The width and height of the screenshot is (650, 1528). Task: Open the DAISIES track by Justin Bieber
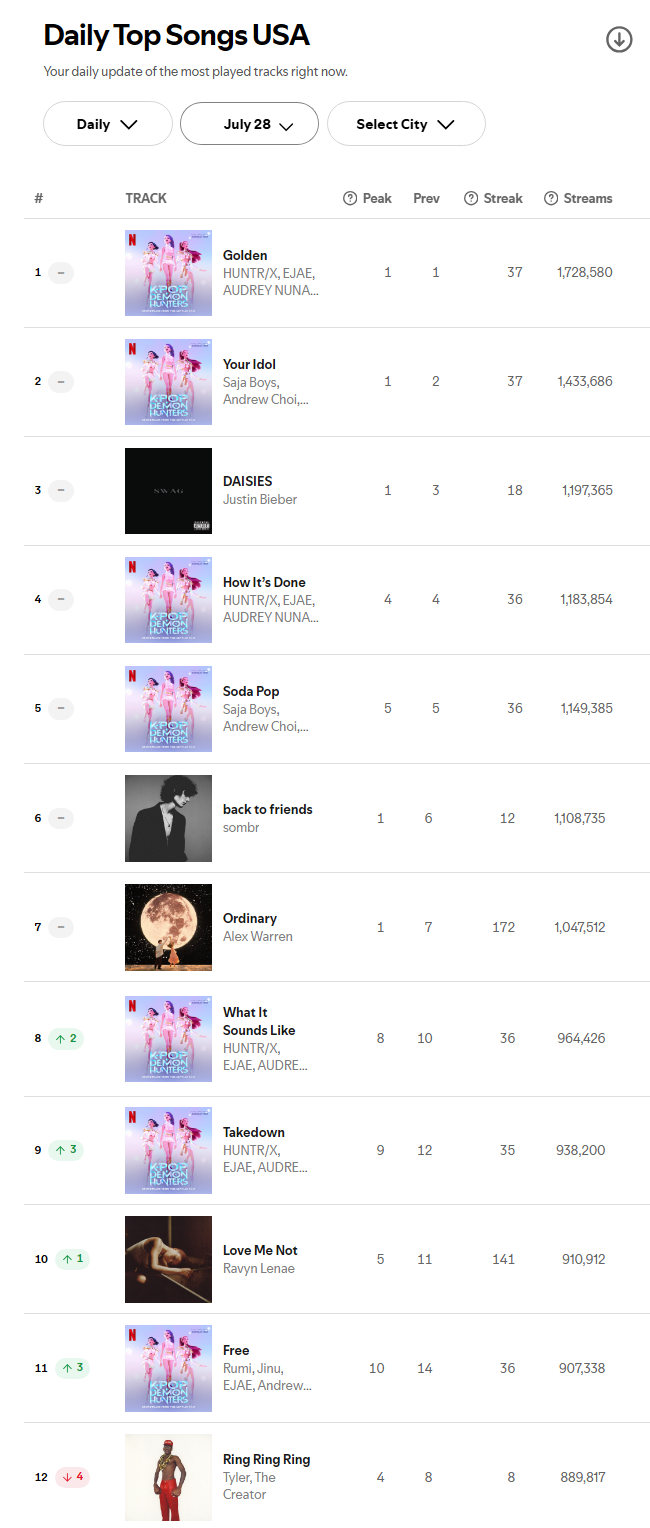(x=248, y=481)
